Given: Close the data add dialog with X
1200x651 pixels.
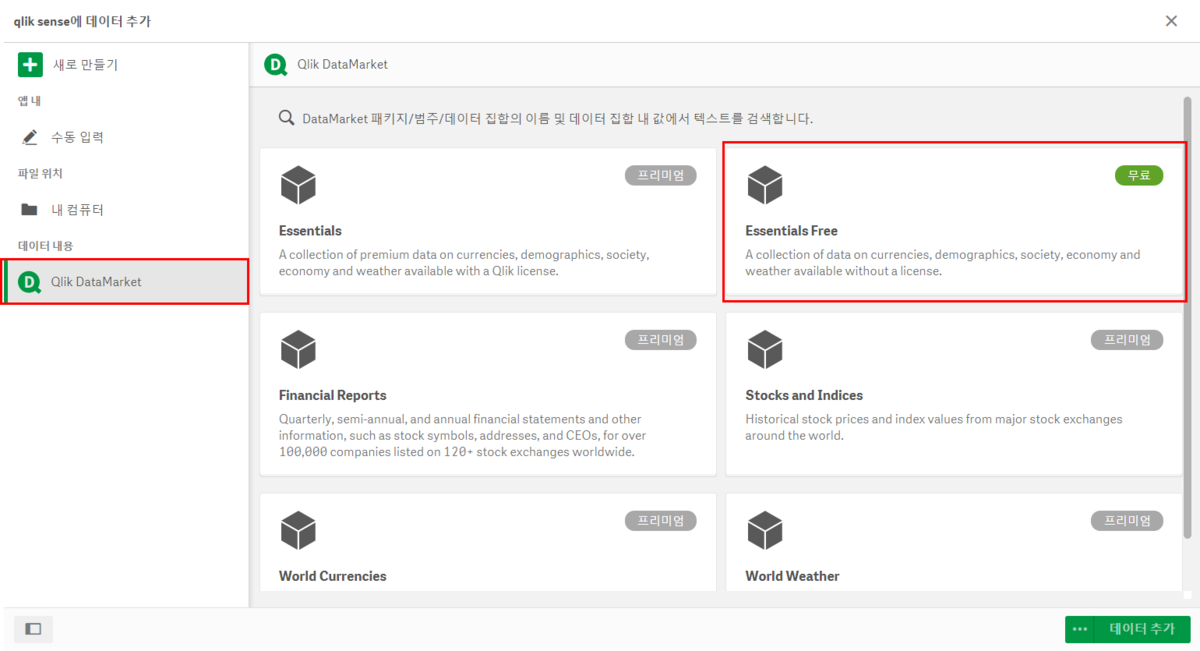Looking at the screenshot, I should pyautogui.click(x=1171, y=21).
